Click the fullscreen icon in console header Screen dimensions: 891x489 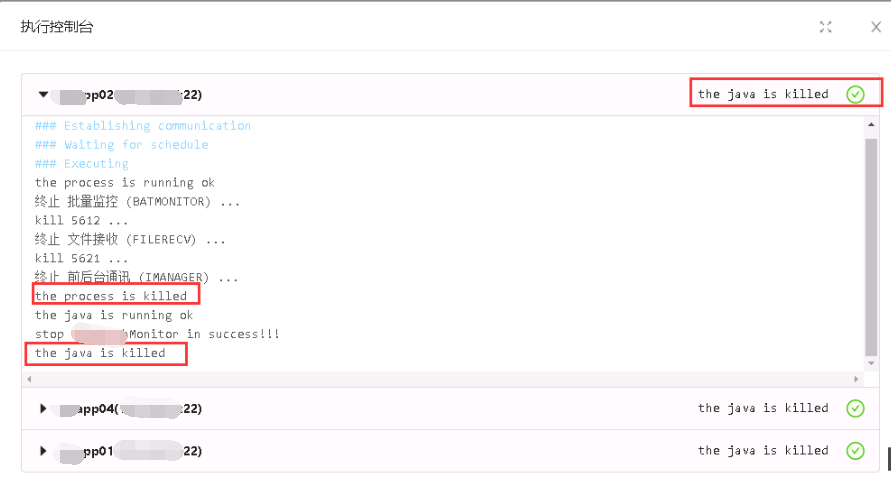coord(826,27)
